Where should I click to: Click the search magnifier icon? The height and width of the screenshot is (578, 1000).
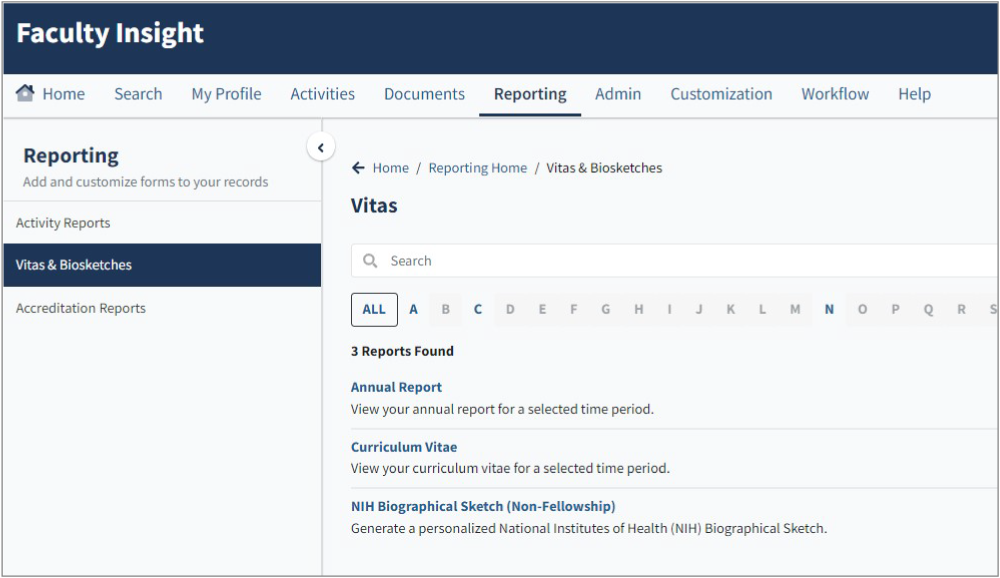pyautogui.click(x=370, y=261)
